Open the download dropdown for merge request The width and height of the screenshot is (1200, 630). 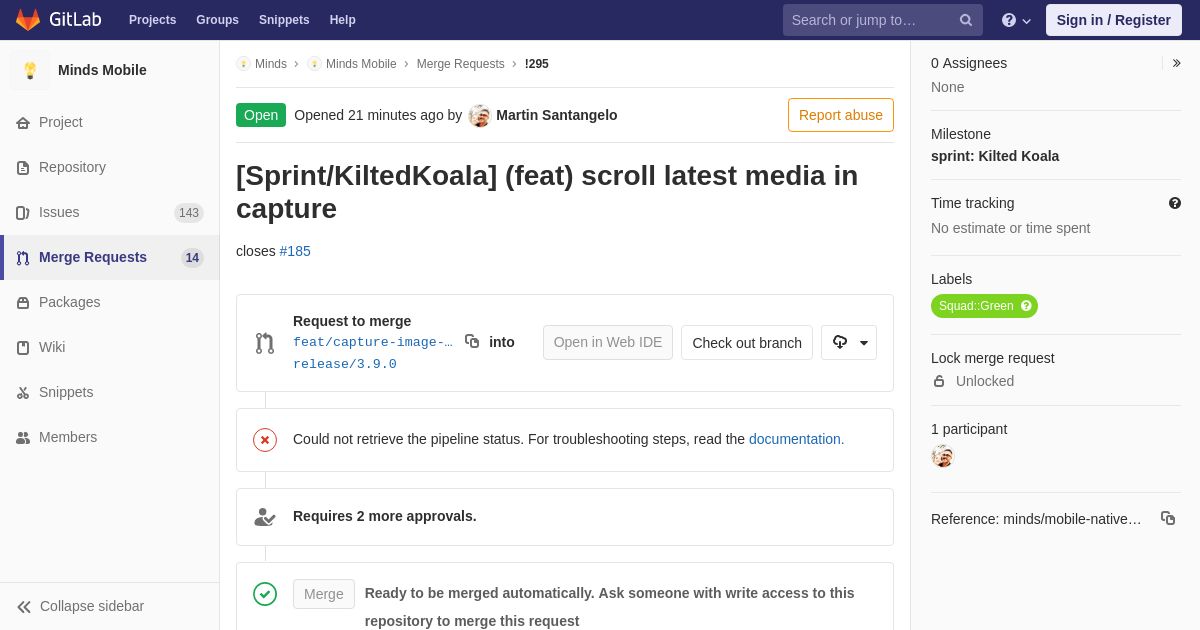coord(849,342)
